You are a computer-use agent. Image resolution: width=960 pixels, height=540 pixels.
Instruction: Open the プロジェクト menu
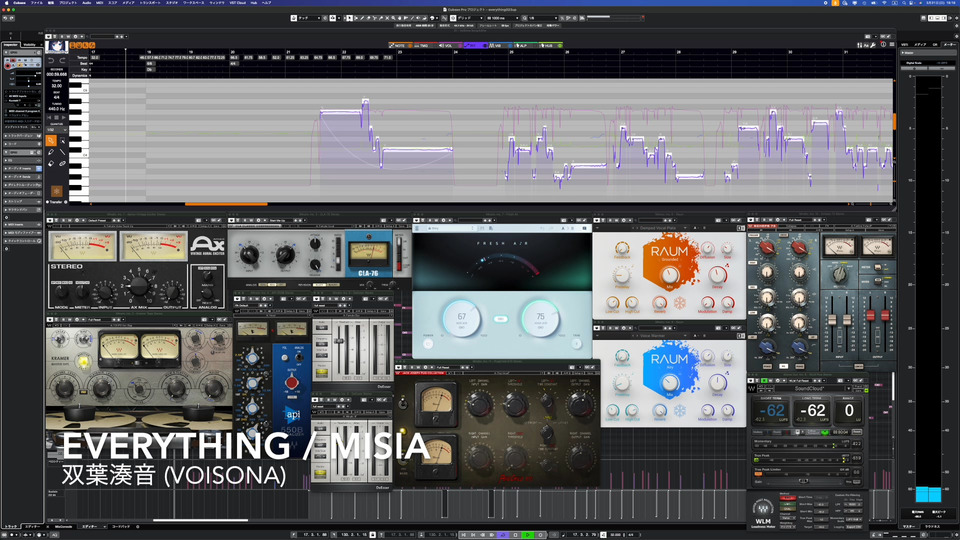[x=68, y=2]
